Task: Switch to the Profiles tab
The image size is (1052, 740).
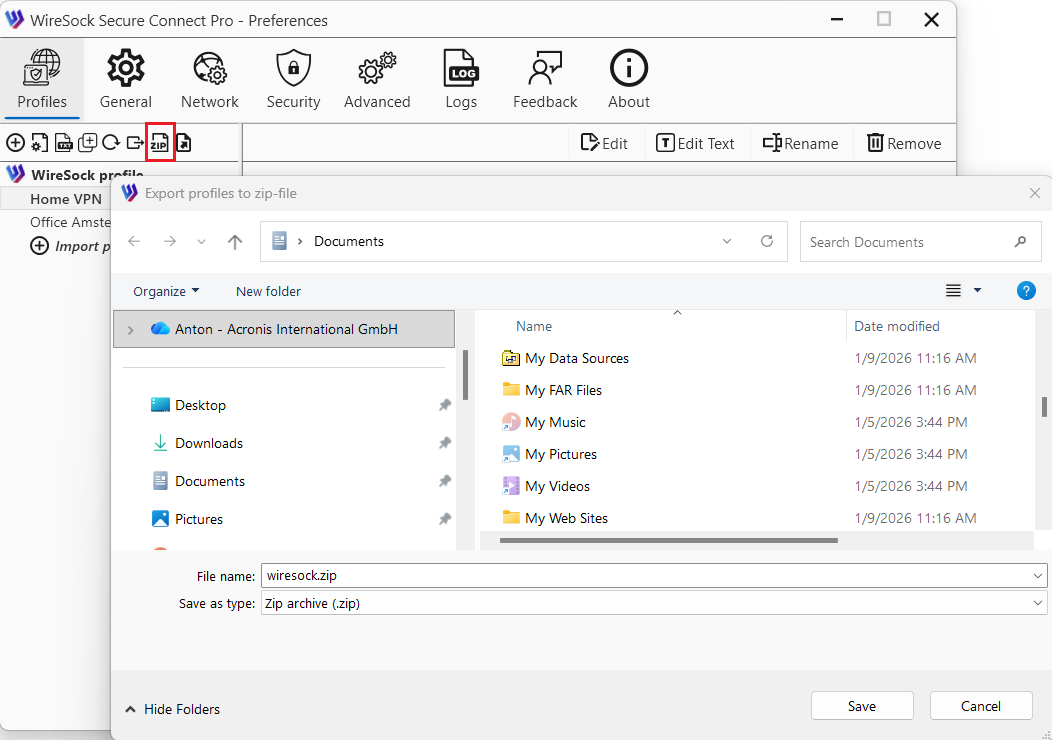Action: tap(42, 78)
